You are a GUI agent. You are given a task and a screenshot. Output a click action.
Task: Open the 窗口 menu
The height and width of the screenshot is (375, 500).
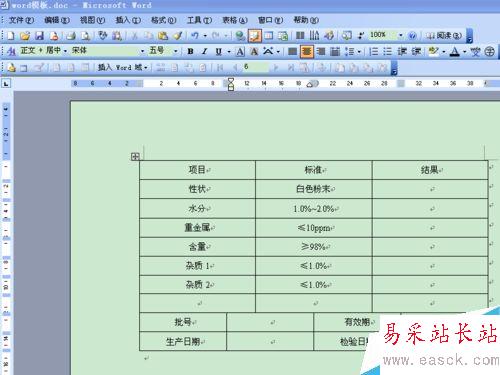point(270,20)
